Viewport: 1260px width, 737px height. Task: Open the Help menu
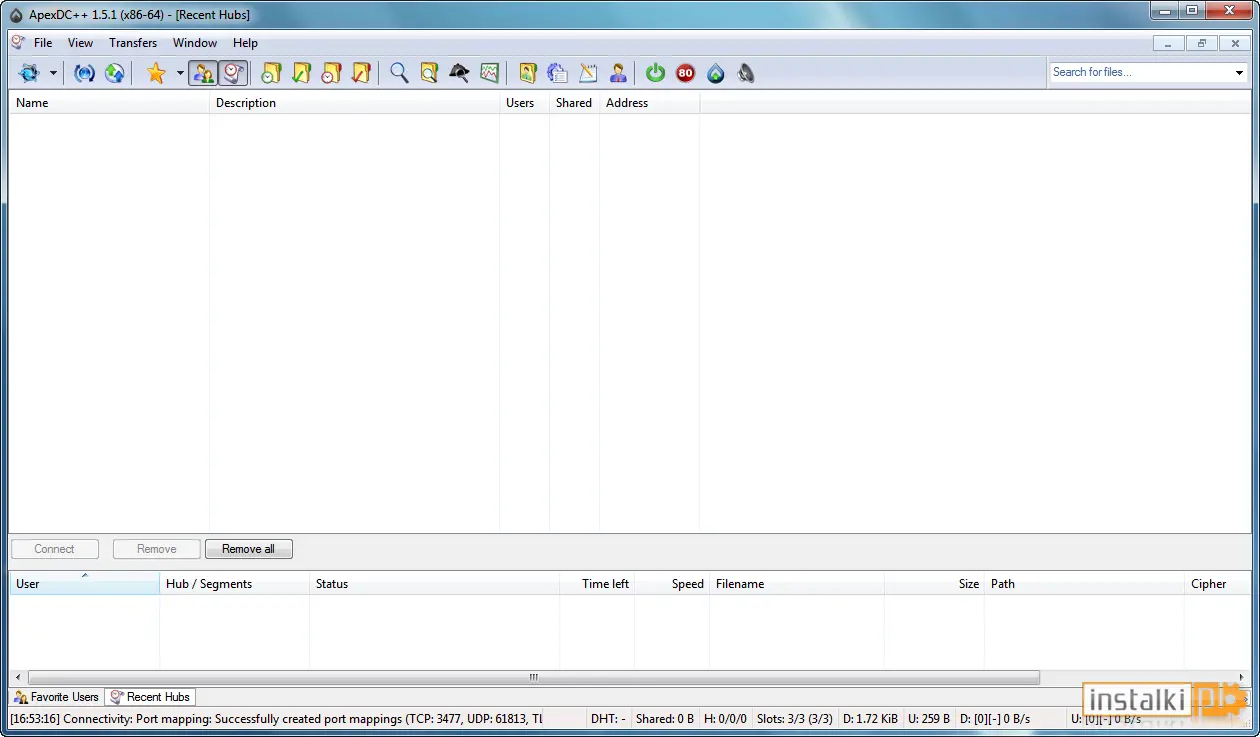pos(245,43)
